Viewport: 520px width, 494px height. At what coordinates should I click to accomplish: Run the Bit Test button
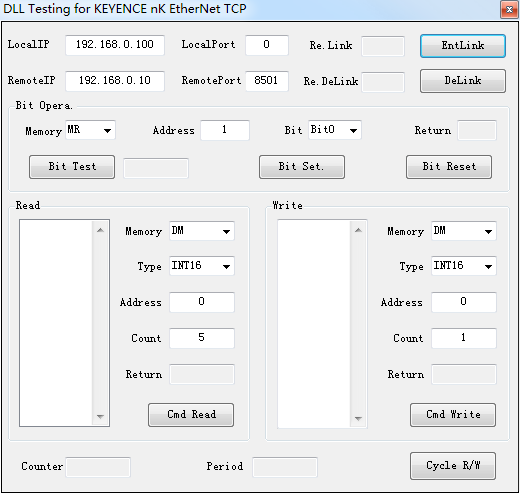click(x=72, y=167)
